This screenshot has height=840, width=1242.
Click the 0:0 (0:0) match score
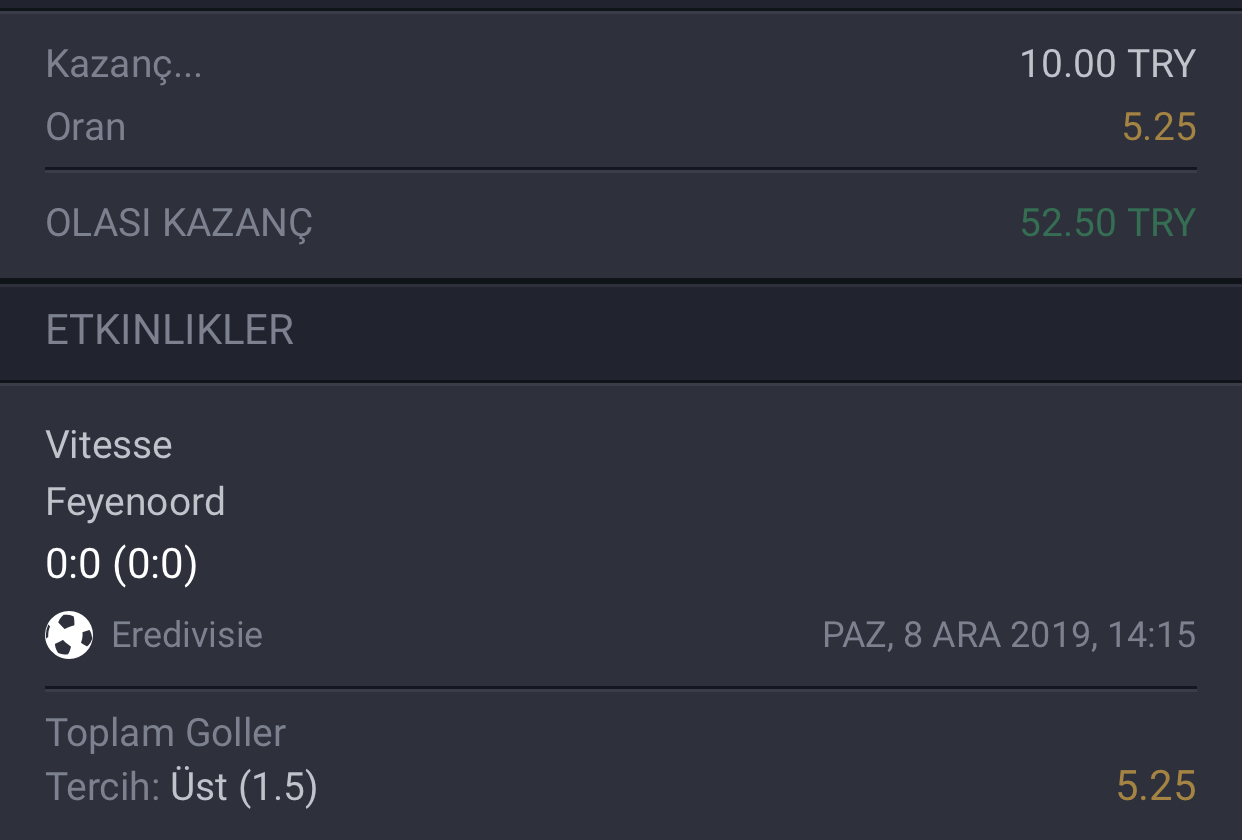(122, 565)
